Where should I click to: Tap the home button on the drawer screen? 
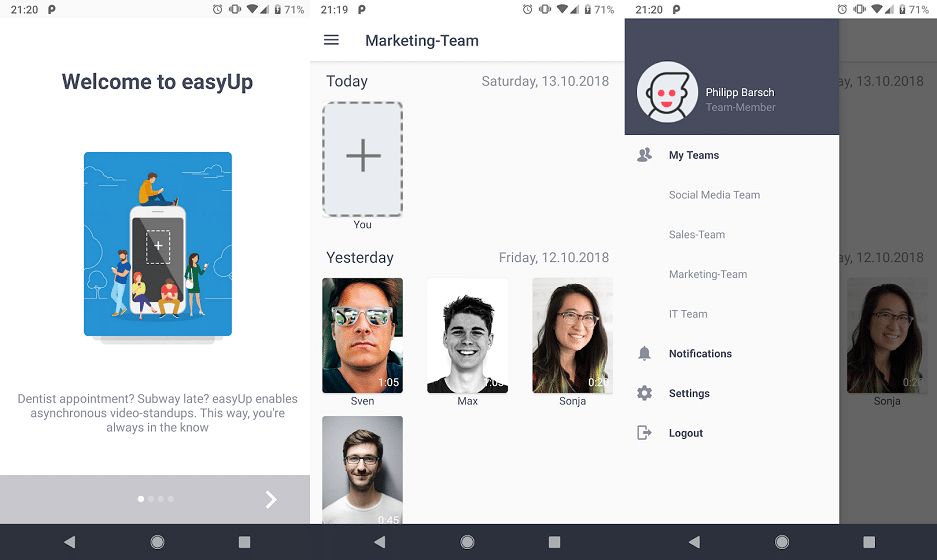tap(782, 542)
